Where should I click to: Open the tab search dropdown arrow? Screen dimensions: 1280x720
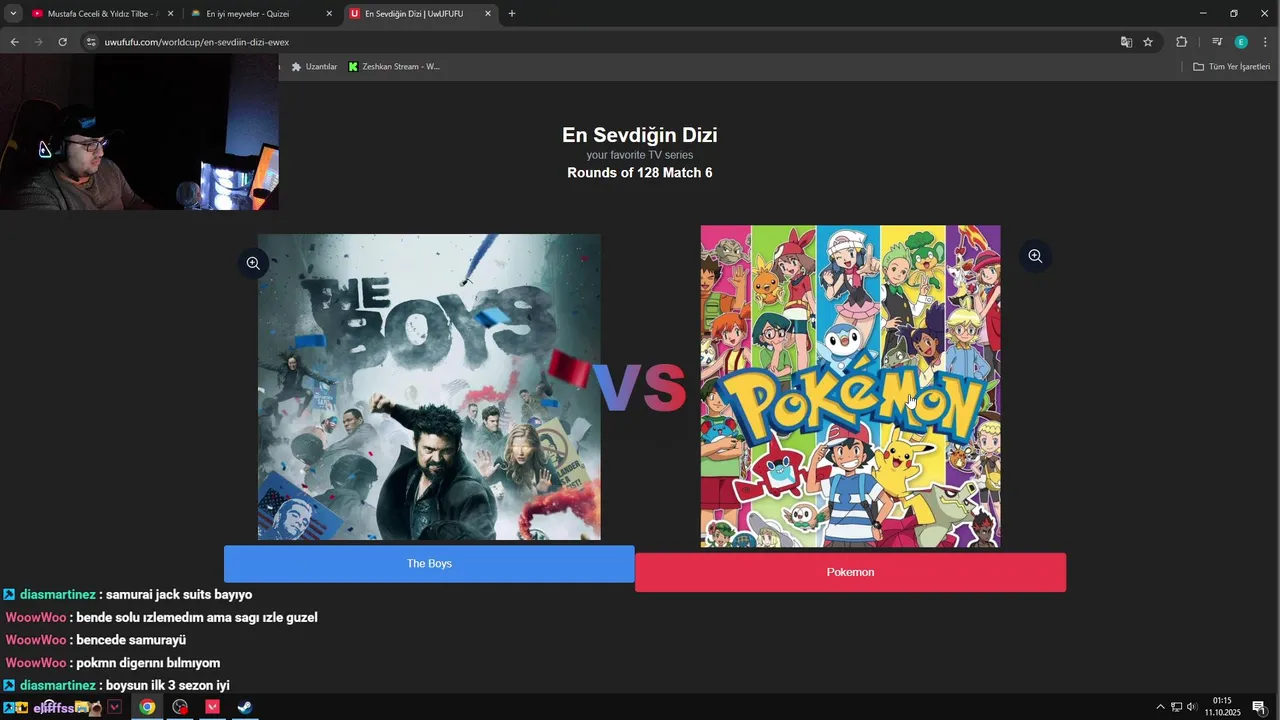(13, 14)
